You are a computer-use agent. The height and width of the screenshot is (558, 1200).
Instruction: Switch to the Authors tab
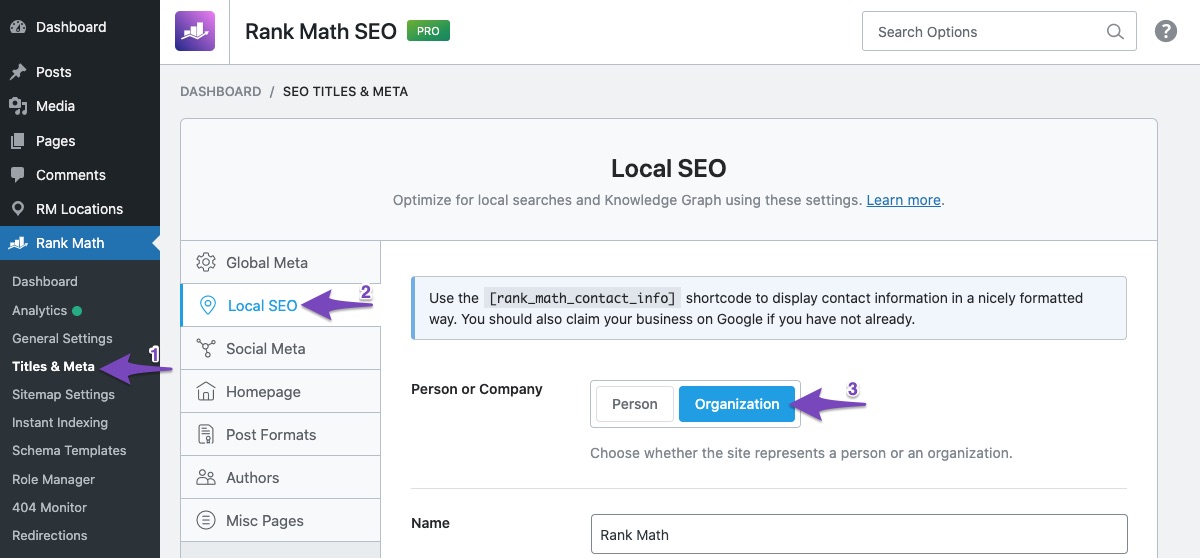(281, 478)
